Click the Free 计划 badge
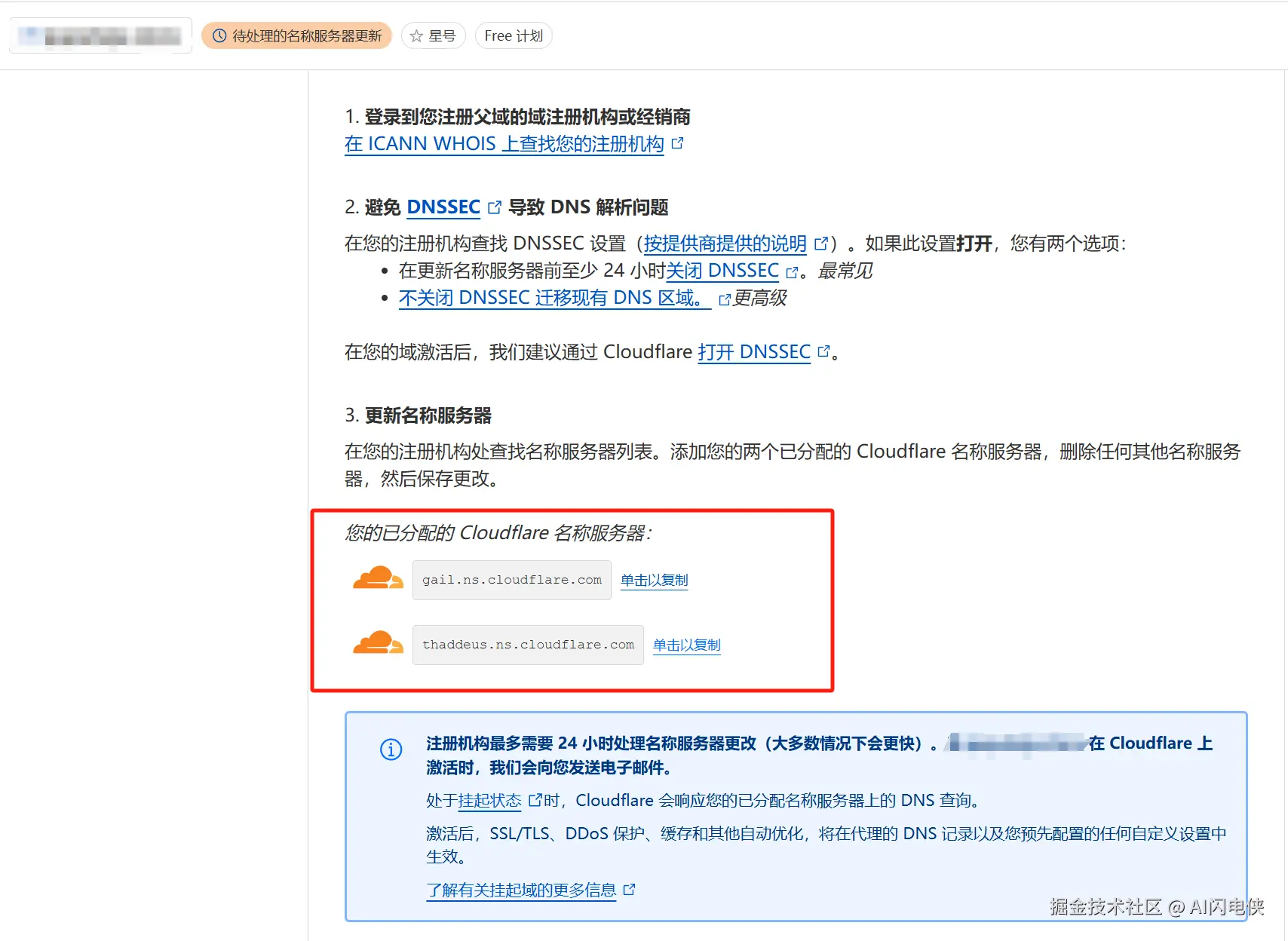 (513, 35)
